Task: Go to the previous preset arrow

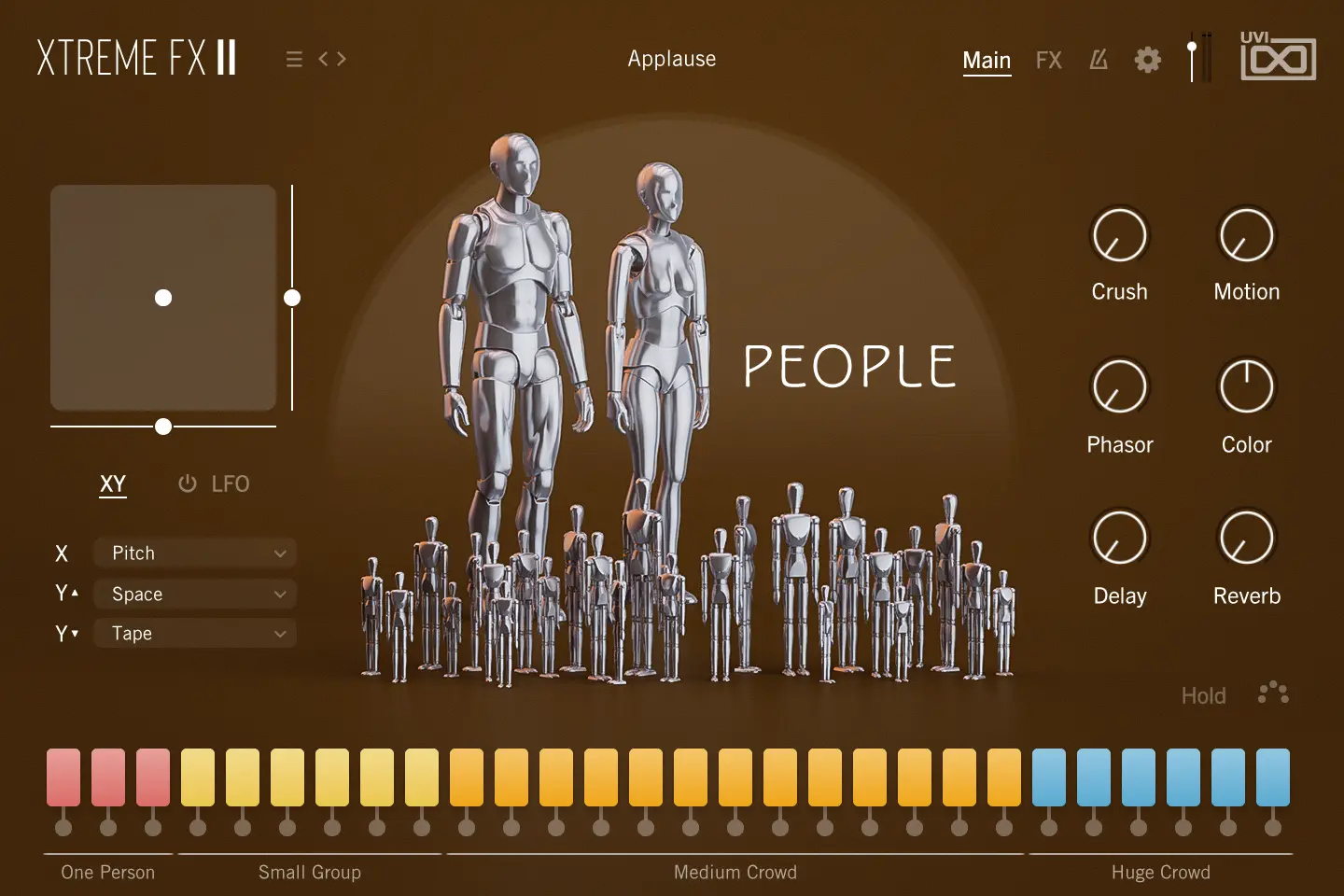Action: point(324,59)
